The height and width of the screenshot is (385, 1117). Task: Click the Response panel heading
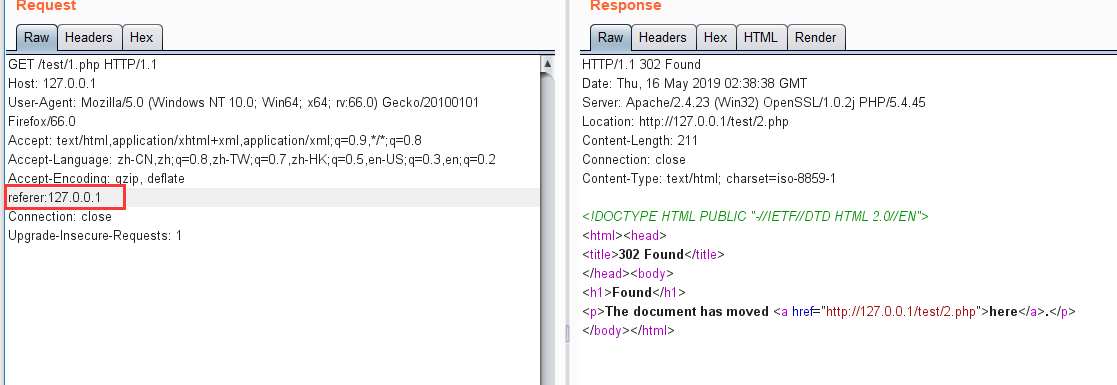(x=625, y=6)
